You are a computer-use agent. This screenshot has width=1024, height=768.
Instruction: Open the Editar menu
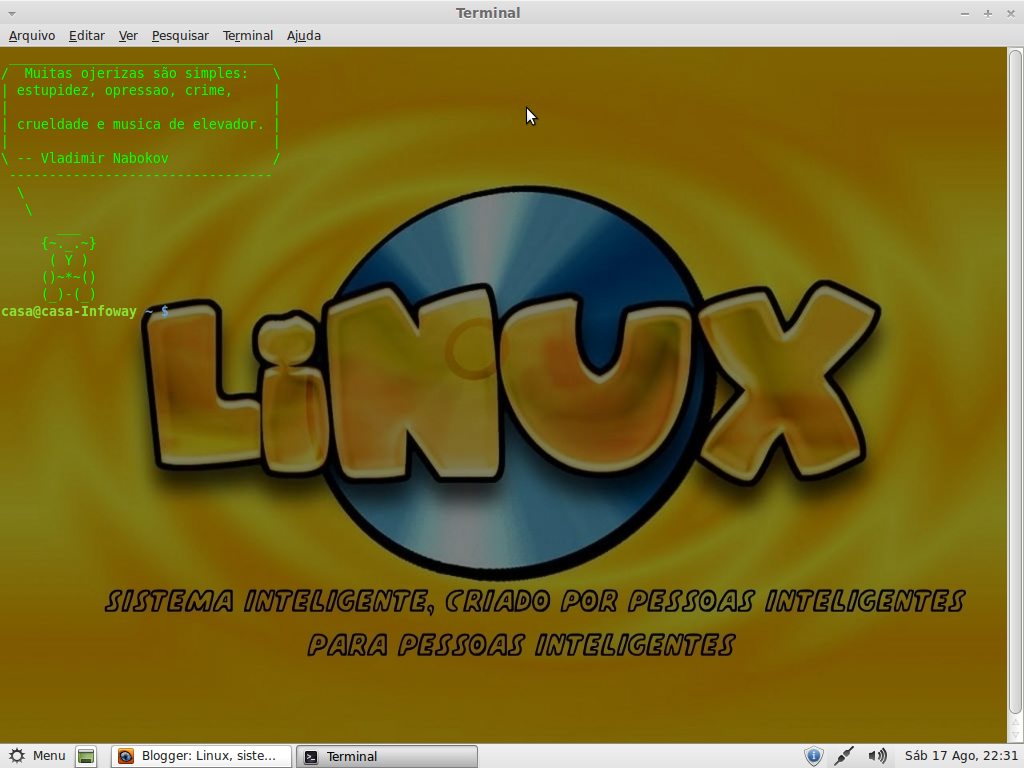(x=87, y=36)
